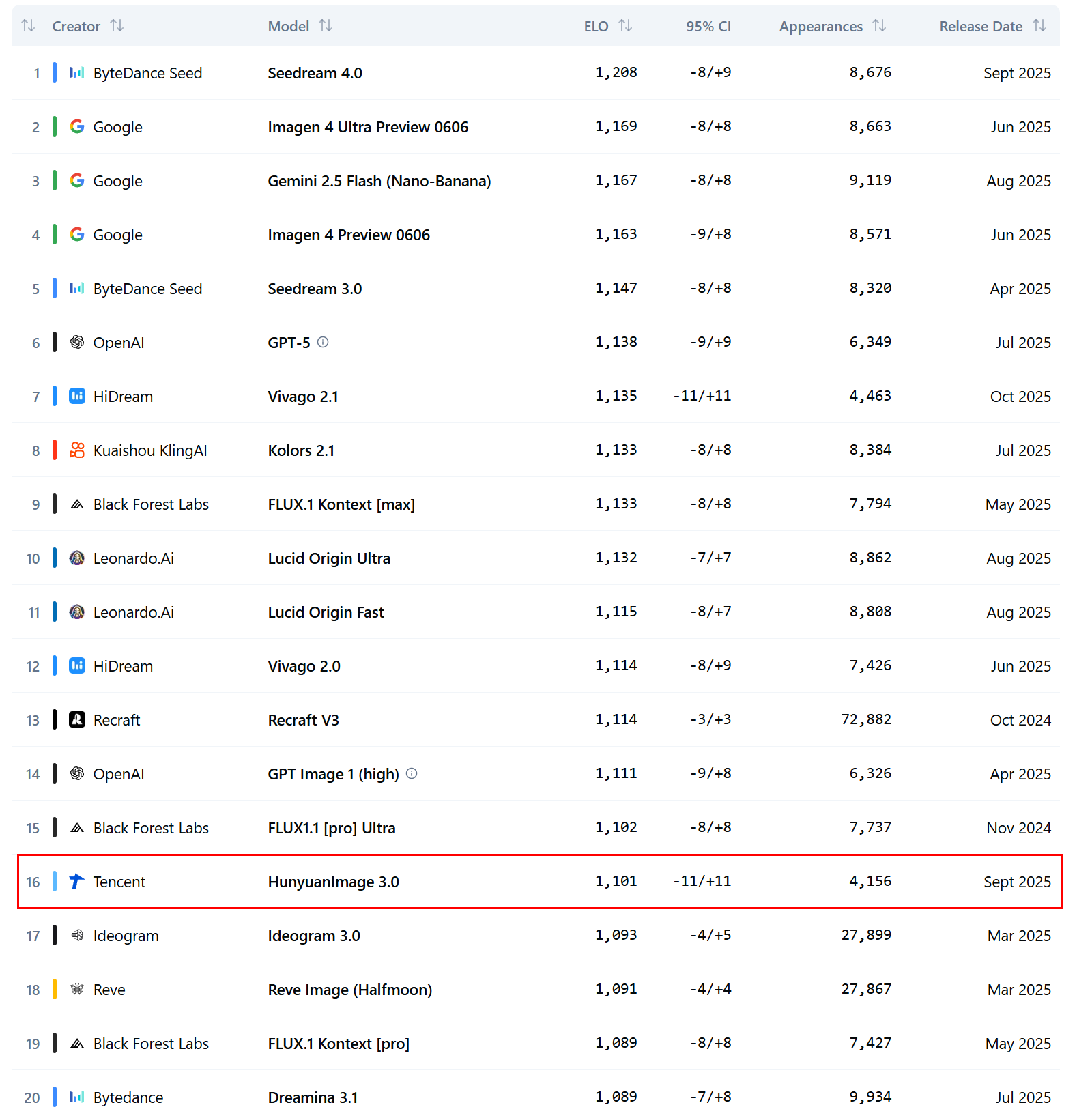Select the GPT Image 1 (high) model name
Image resolution: width=1077 pixels, height=1120 pixels.
pyautogui.click(x=333, y=774)
